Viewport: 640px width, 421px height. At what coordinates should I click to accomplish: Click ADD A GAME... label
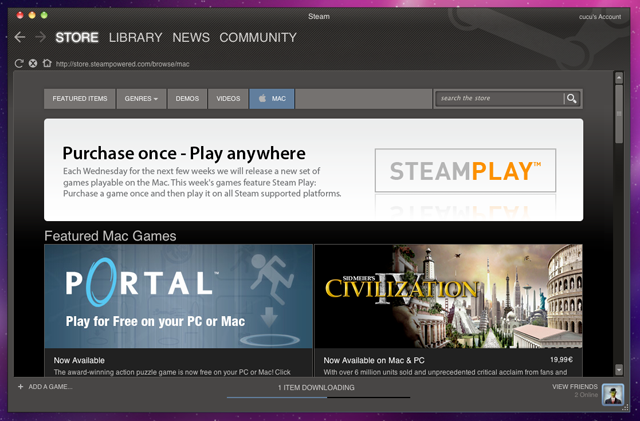tap(50, 387)
